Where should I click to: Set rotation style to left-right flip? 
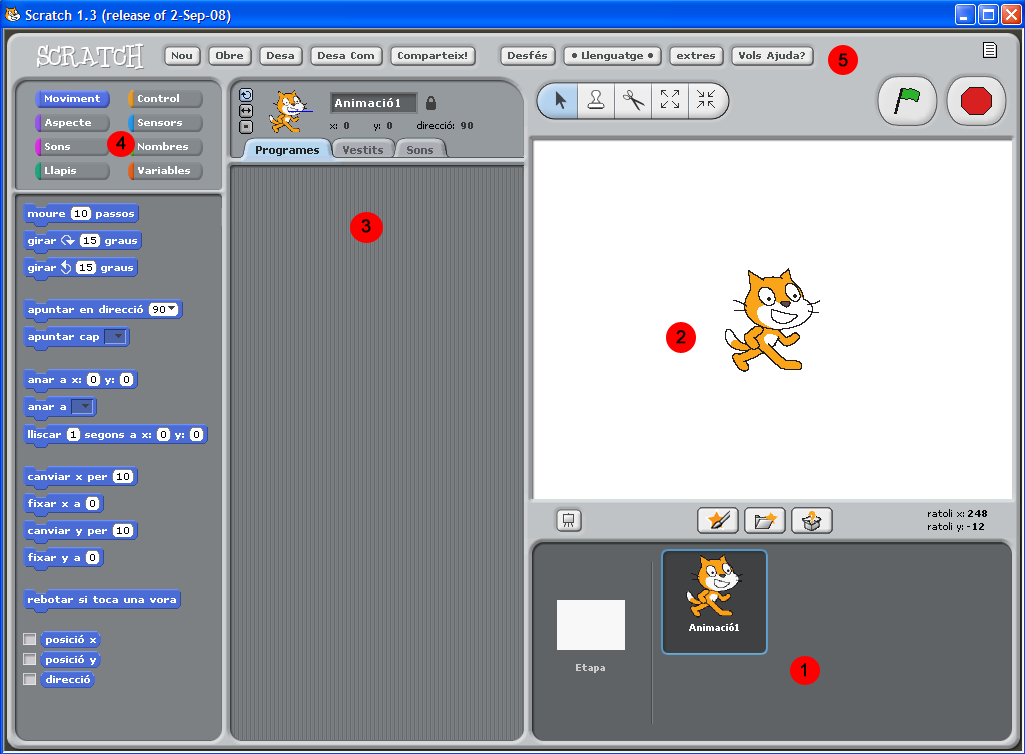coord(246,111)
